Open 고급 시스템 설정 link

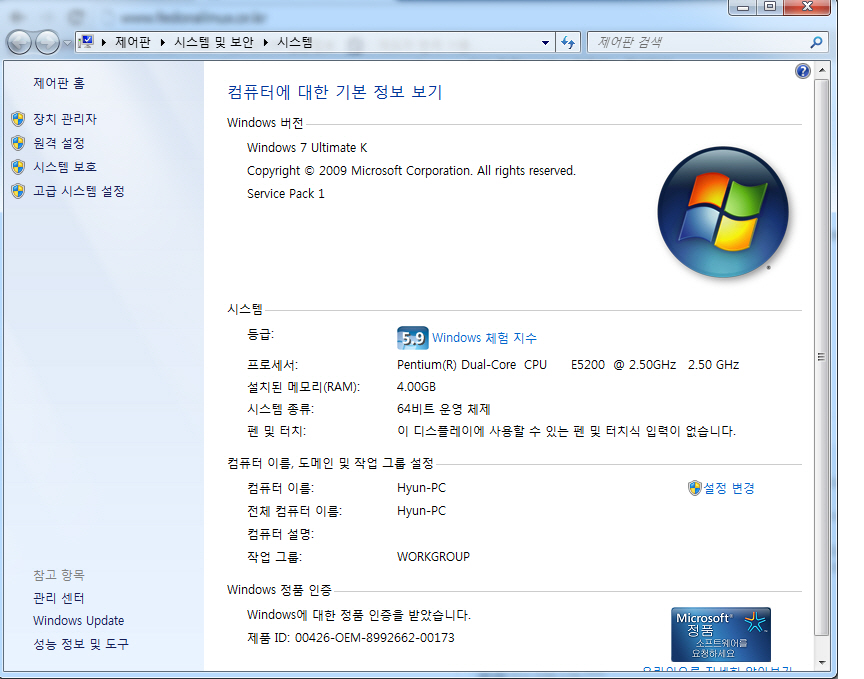79,191
